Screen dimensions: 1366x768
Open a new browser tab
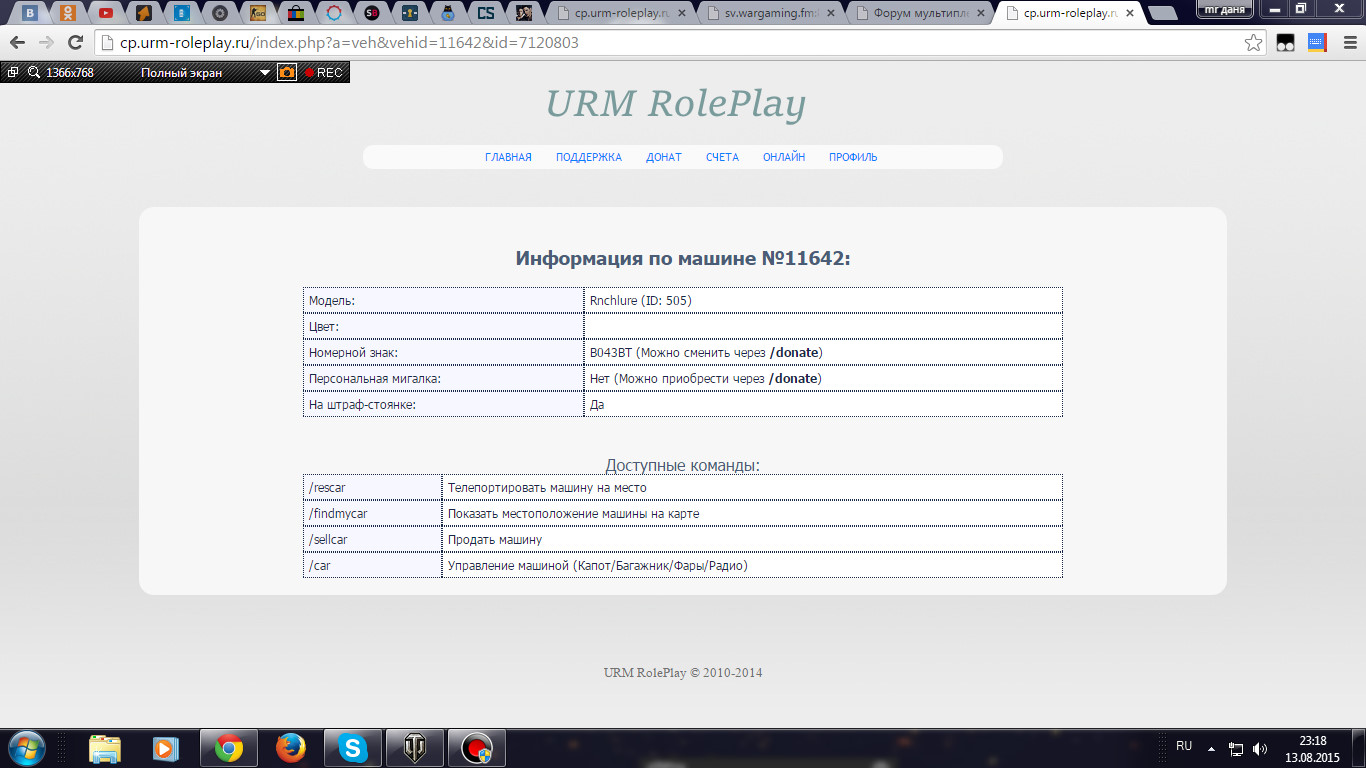[x=1163, y=14]
